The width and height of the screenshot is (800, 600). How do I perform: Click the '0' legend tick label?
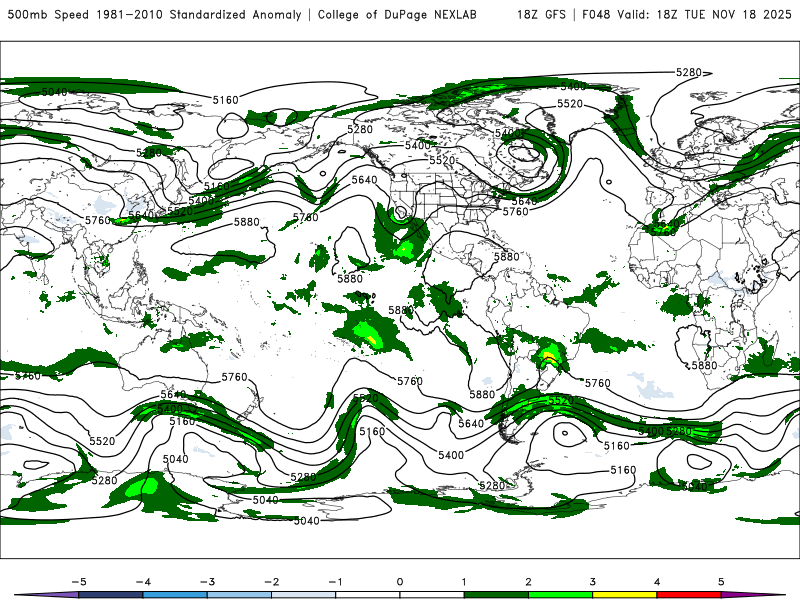[400, 582]
